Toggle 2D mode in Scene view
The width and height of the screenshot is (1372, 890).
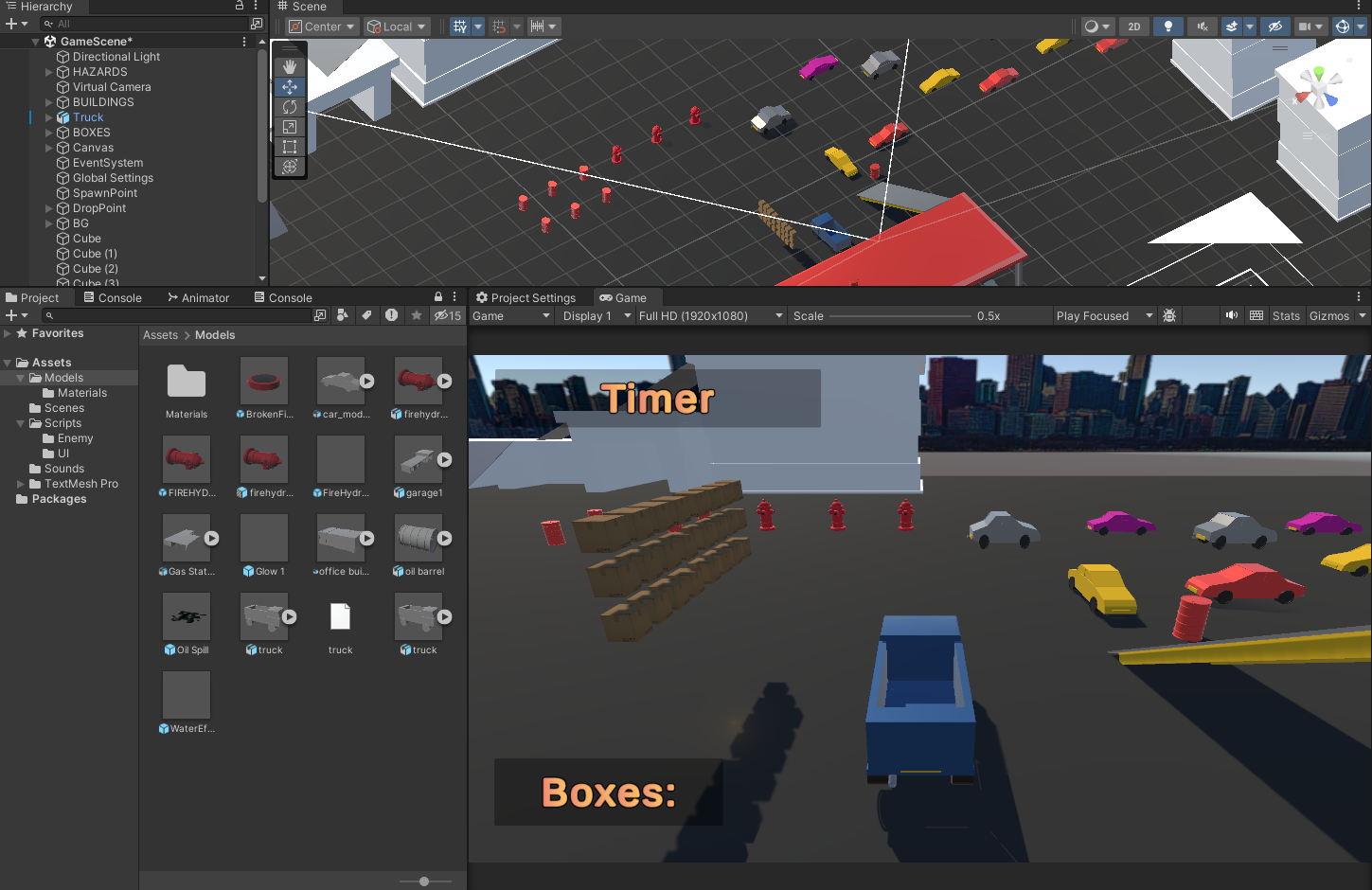(1134, 27)
